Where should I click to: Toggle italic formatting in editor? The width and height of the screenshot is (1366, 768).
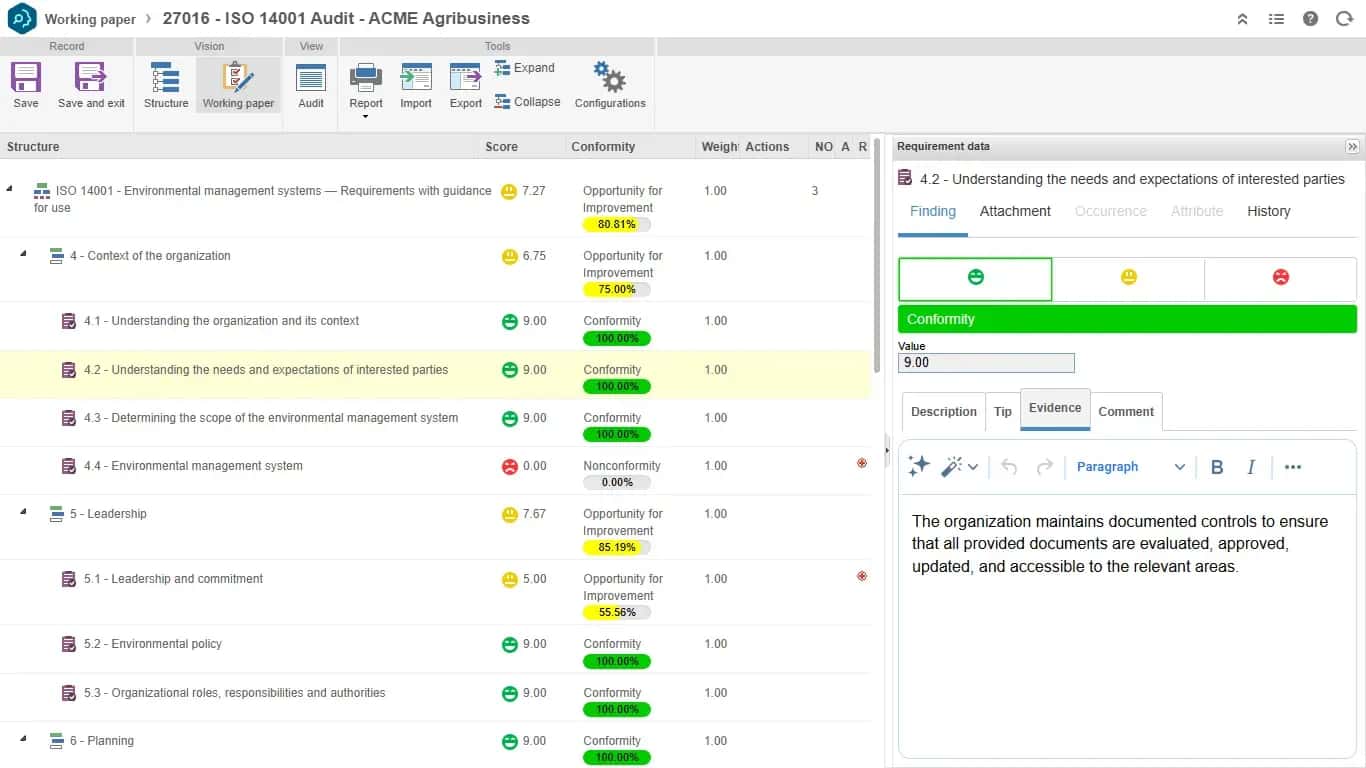(1251, 467)
